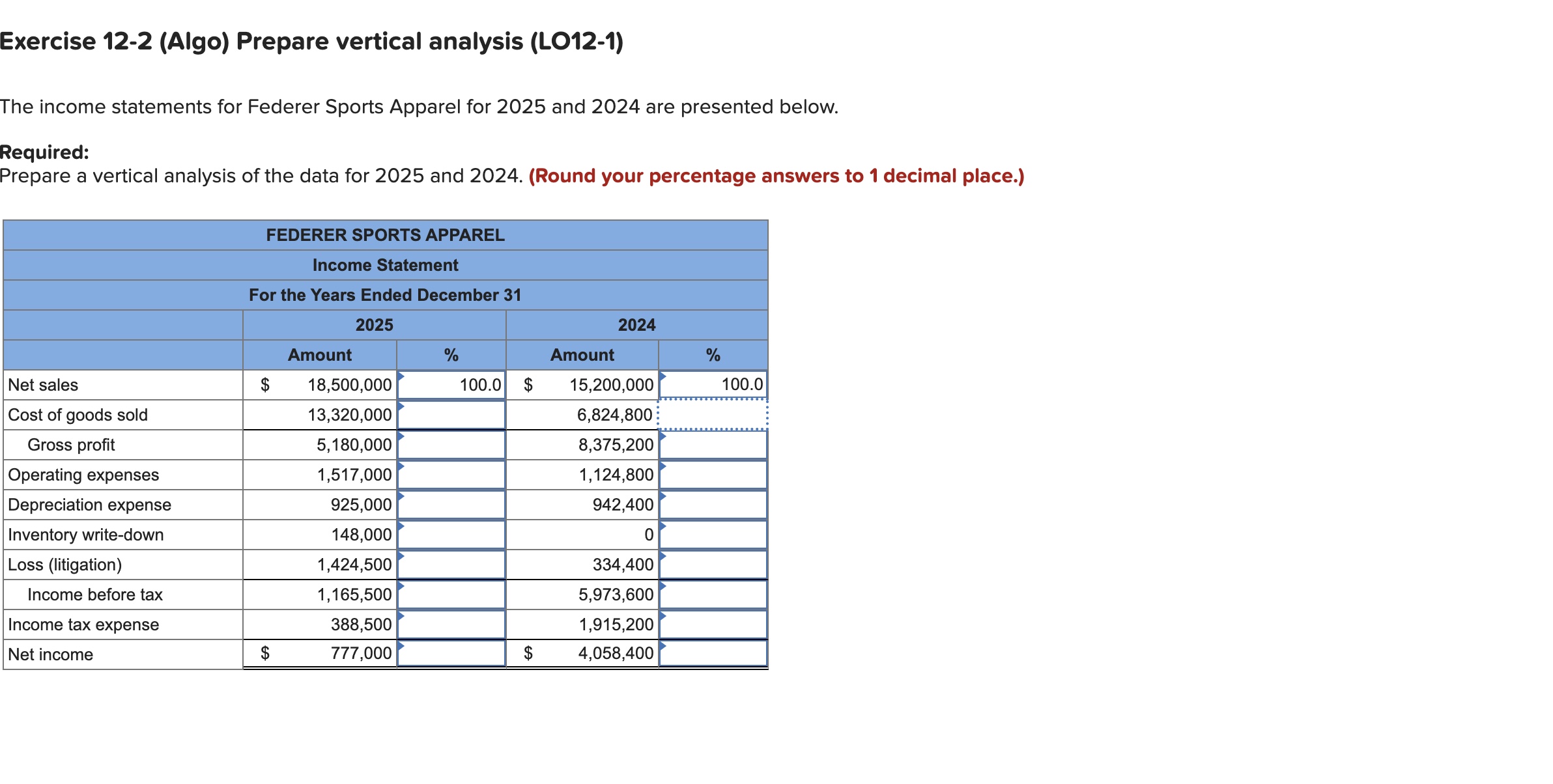Image resolution: width=1553 pixels, height=784 pixels.
Task: Click 2025 Cost of goods sold percent field
Action: click(x=451, y=415)
